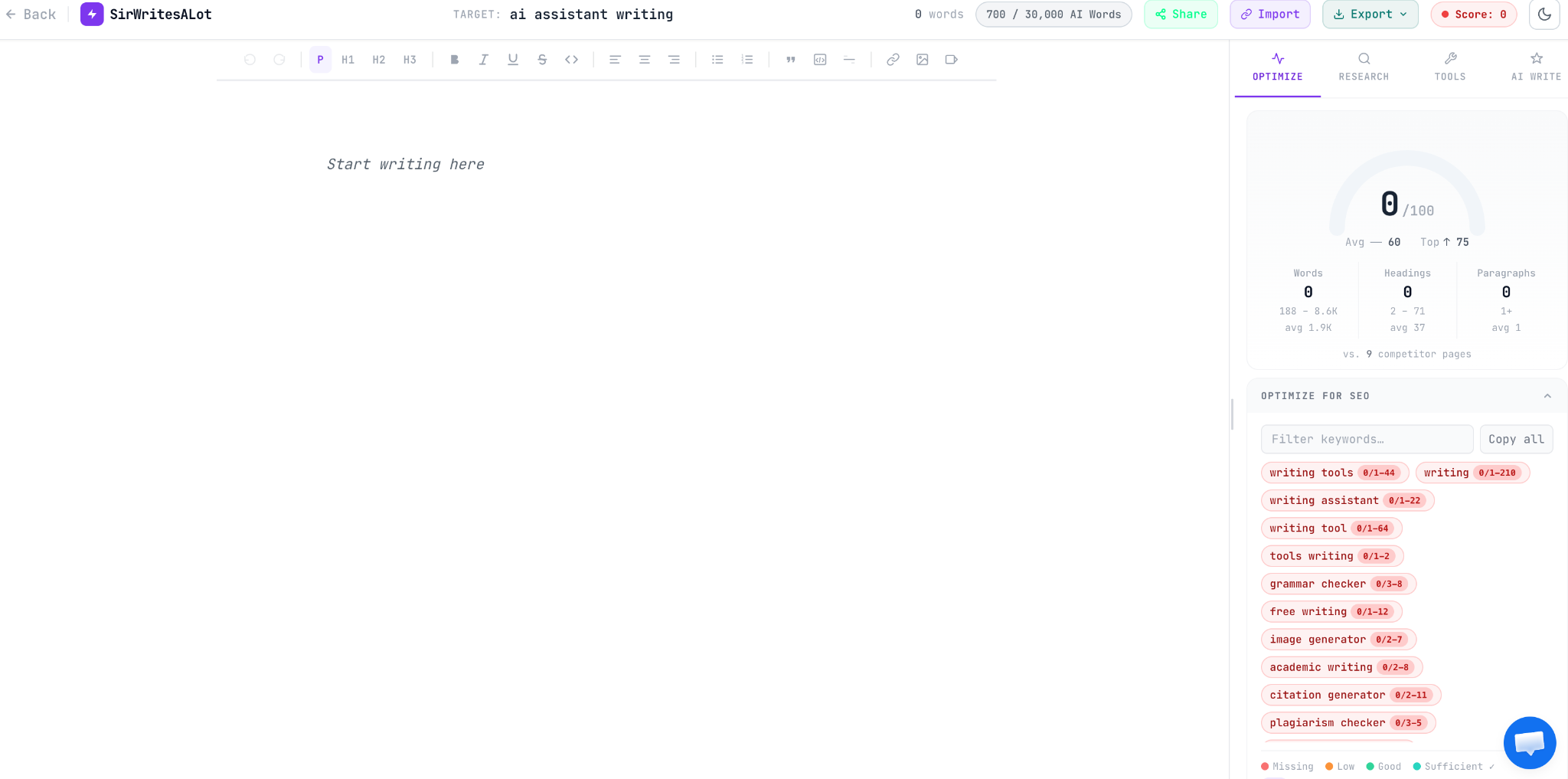Insert a bulleted list

click(717, 60)
